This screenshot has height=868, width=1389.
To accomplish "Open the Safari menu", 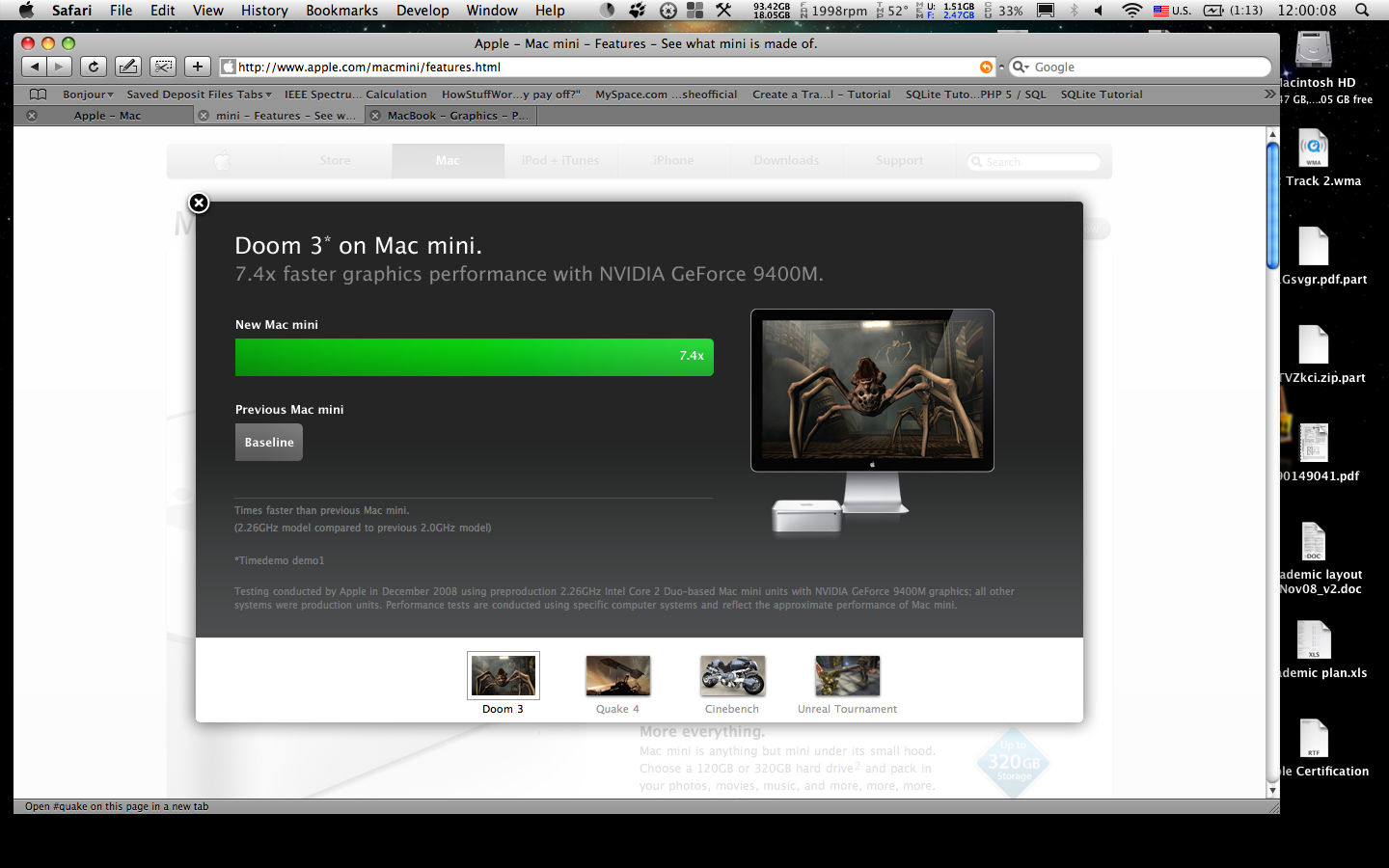I will click(71, 11).
